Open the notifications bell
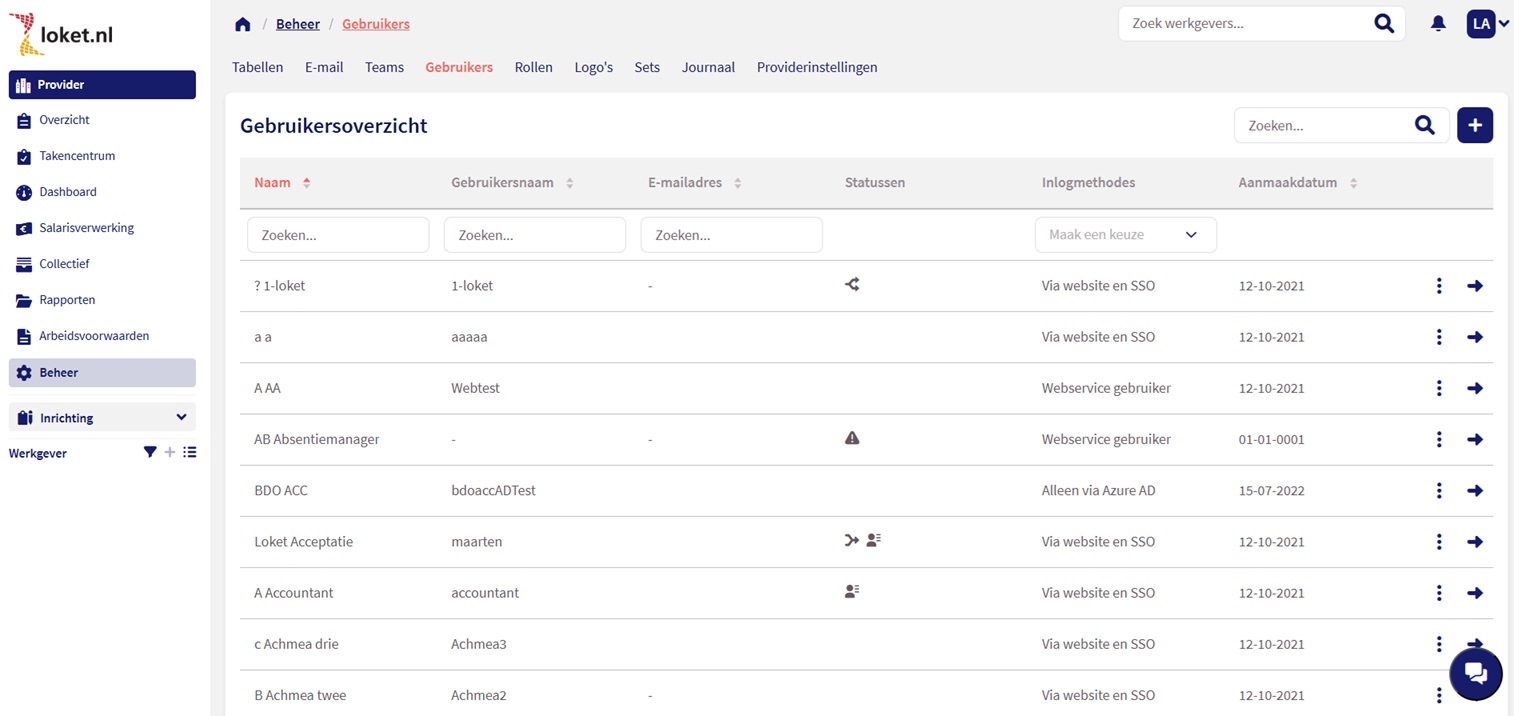This screenshot has height=716, width=1514. tap(1438, 24)
